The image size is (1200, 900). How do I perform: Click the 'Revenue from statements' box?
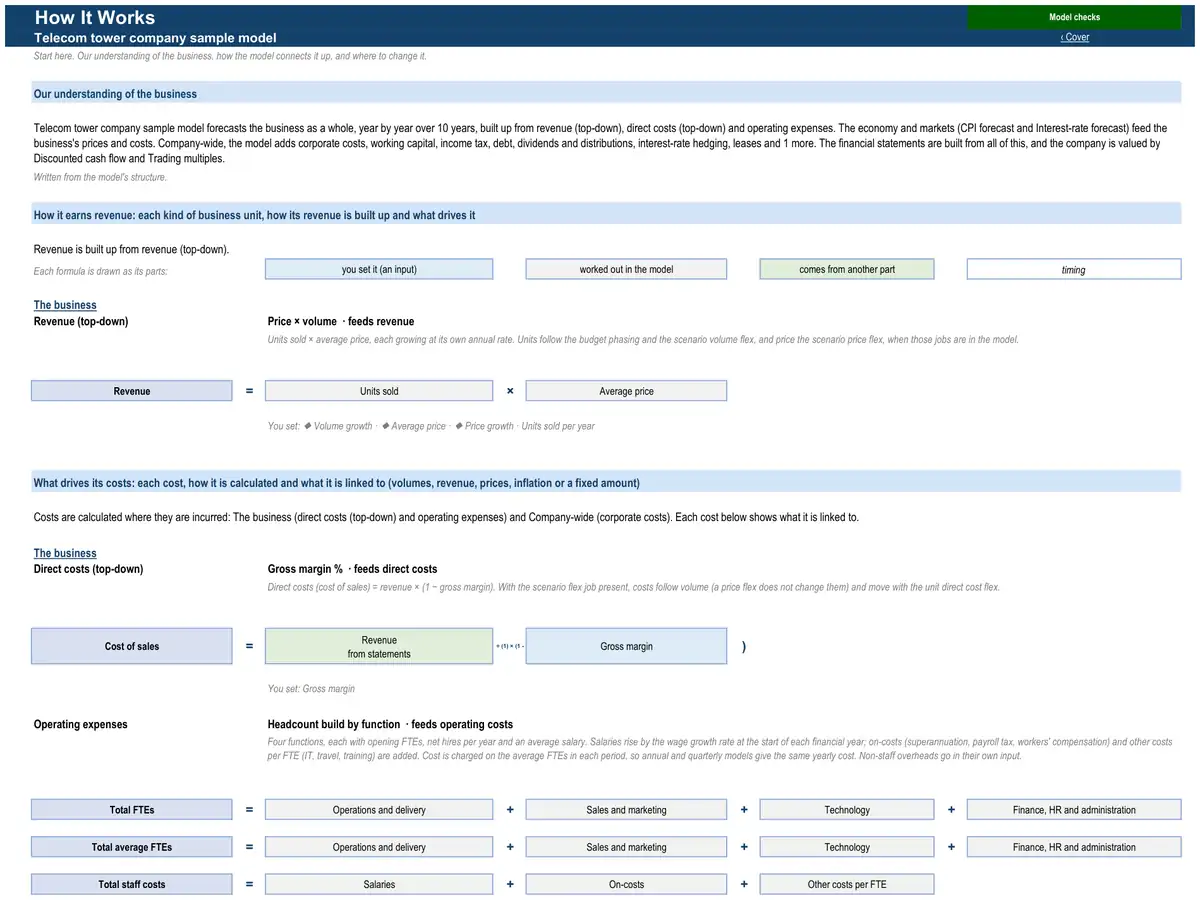(379, 646)
